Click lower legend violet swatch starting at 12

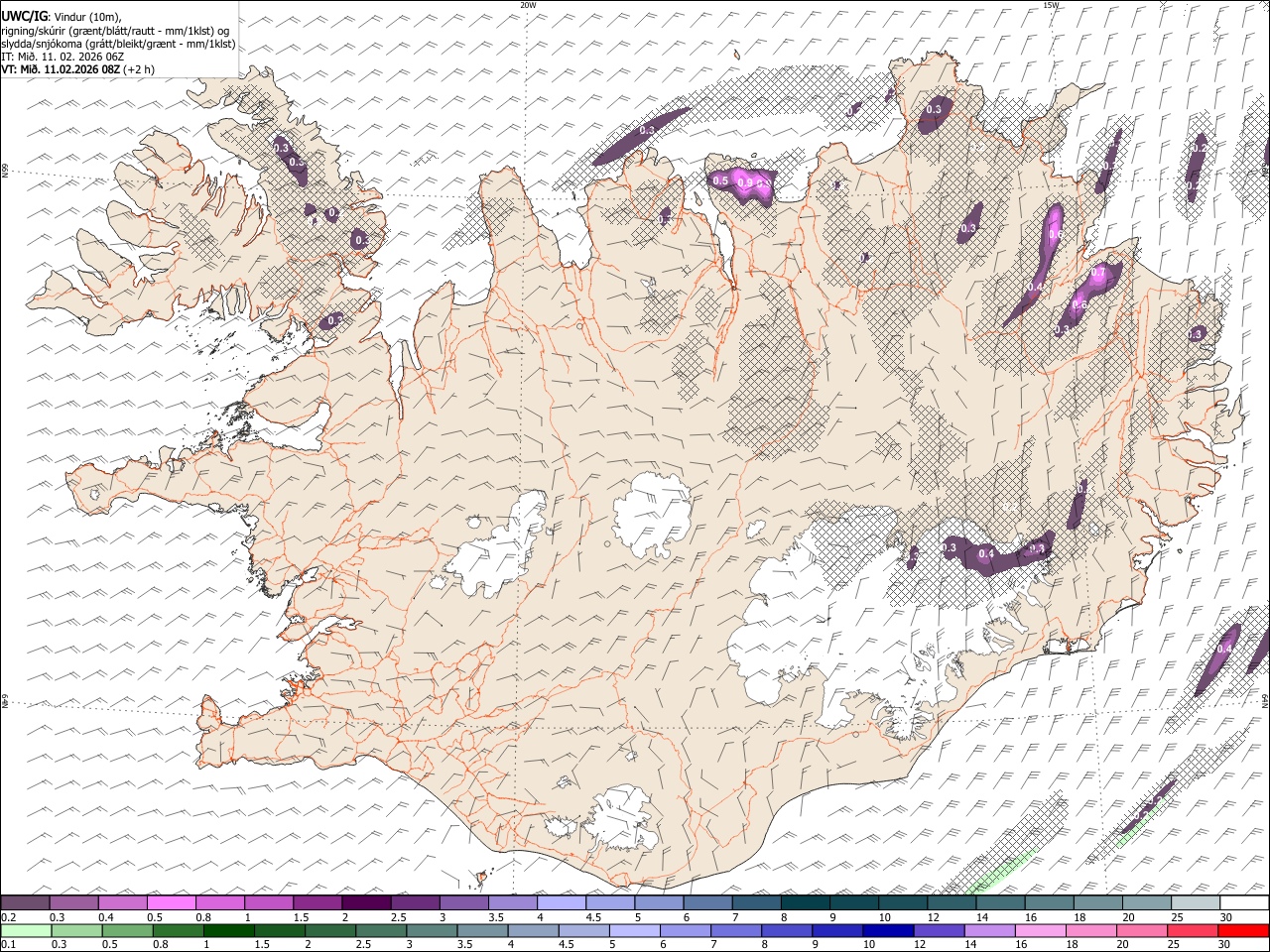click(x=939, y=930)
